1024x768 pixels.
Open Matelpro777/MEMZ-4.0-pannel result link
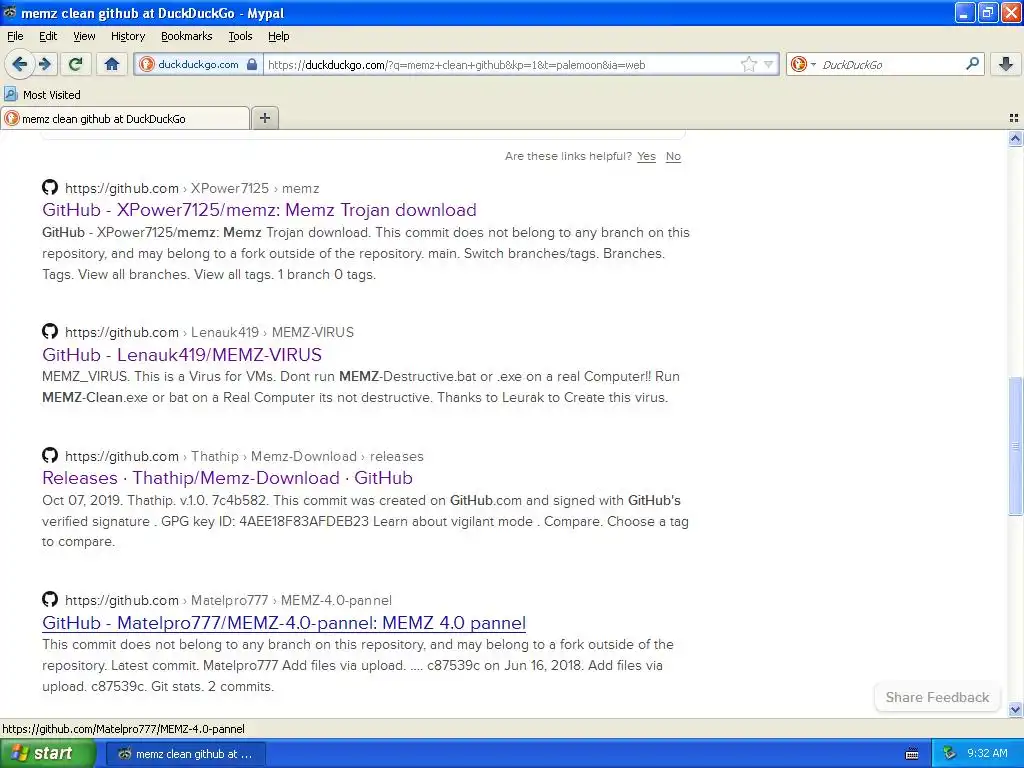coord(283,623)
